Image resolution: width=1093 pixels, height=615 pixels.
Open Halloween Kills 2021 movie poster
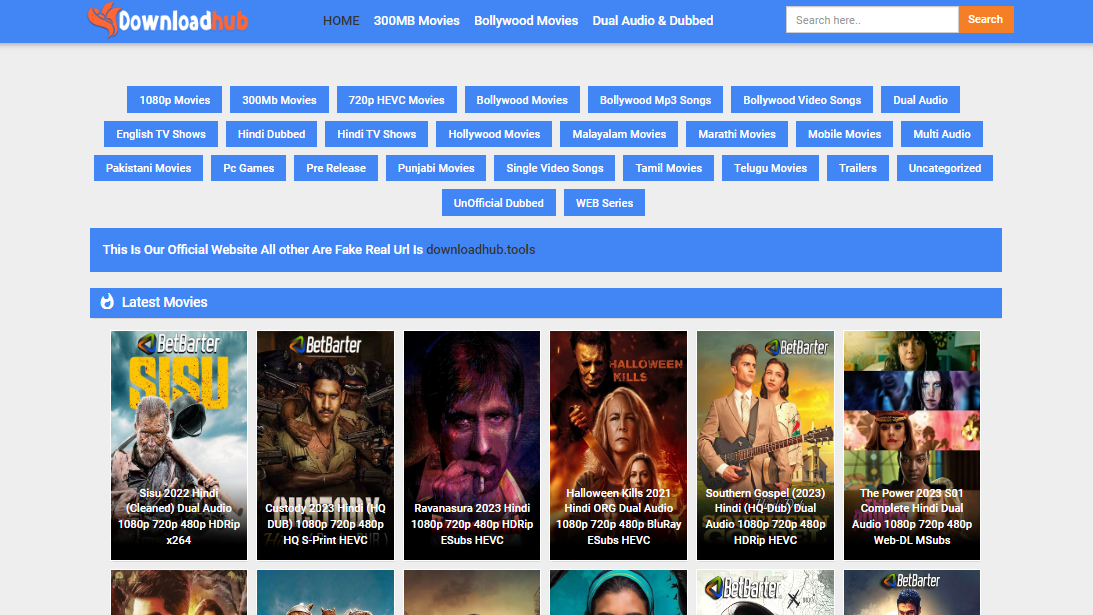tap(618, 446)
